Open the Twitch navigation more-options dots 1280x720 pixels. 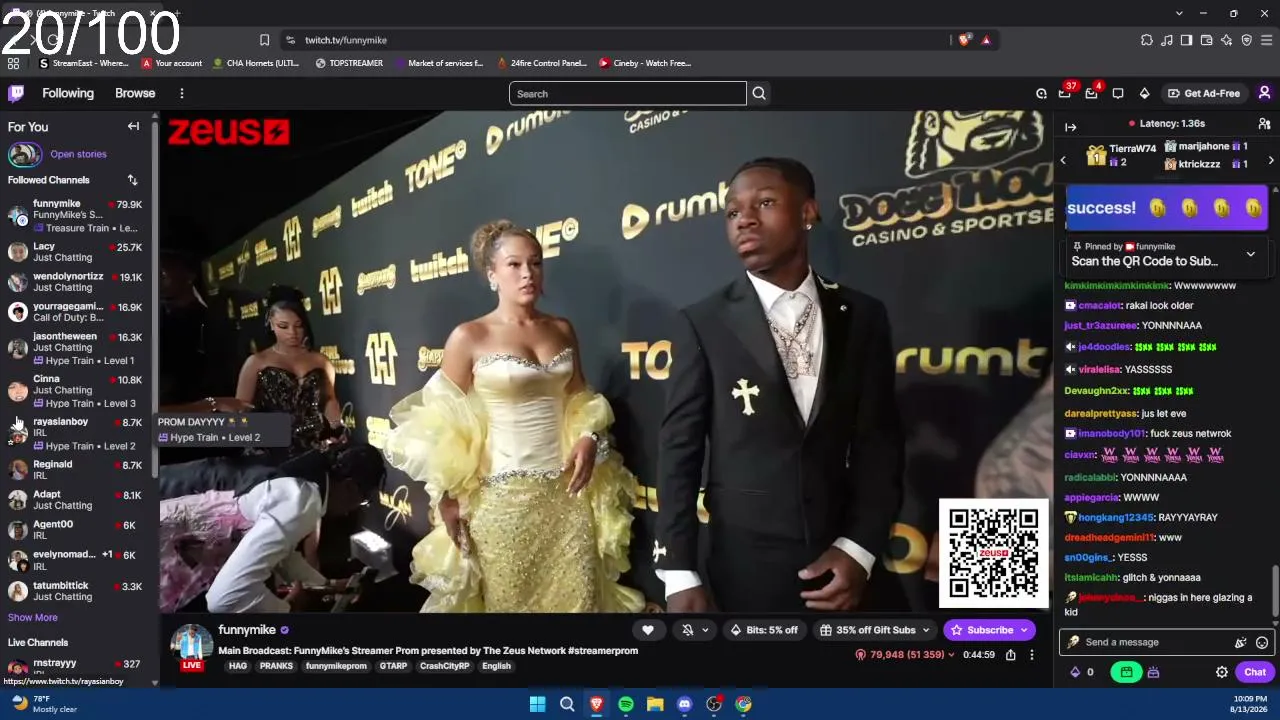pos(181,93)
